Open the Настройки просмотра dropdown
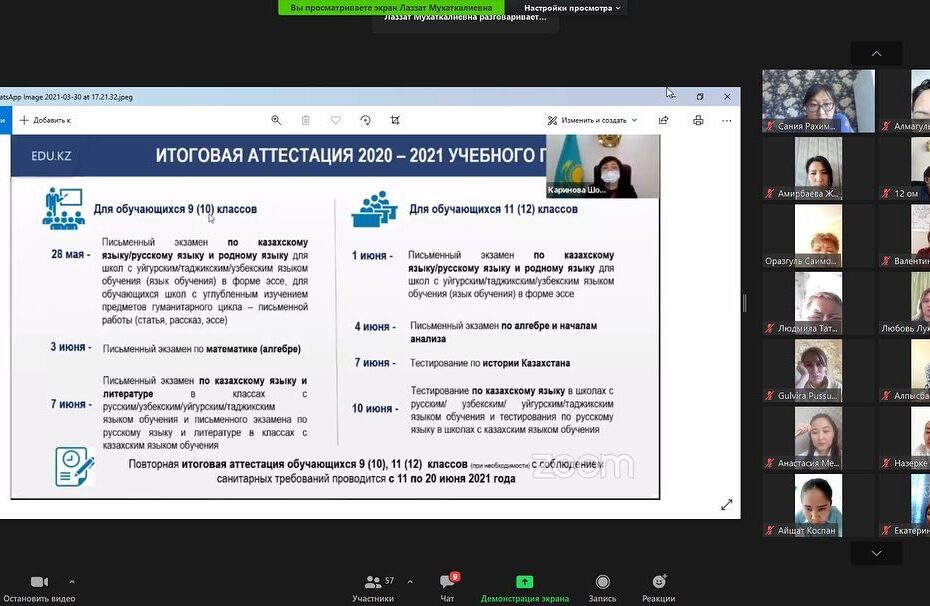The width and height of the screenshot is (930, 606). pyautogui.click(x=572, y=8)
